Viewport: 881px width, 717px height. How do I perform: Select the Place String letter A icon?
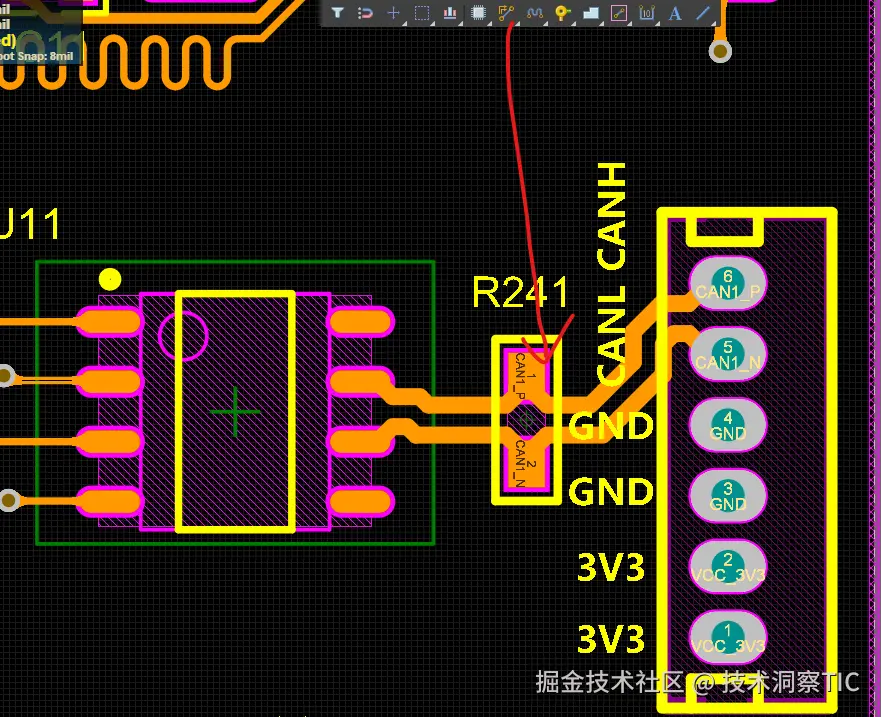click(x=675, y=12)
